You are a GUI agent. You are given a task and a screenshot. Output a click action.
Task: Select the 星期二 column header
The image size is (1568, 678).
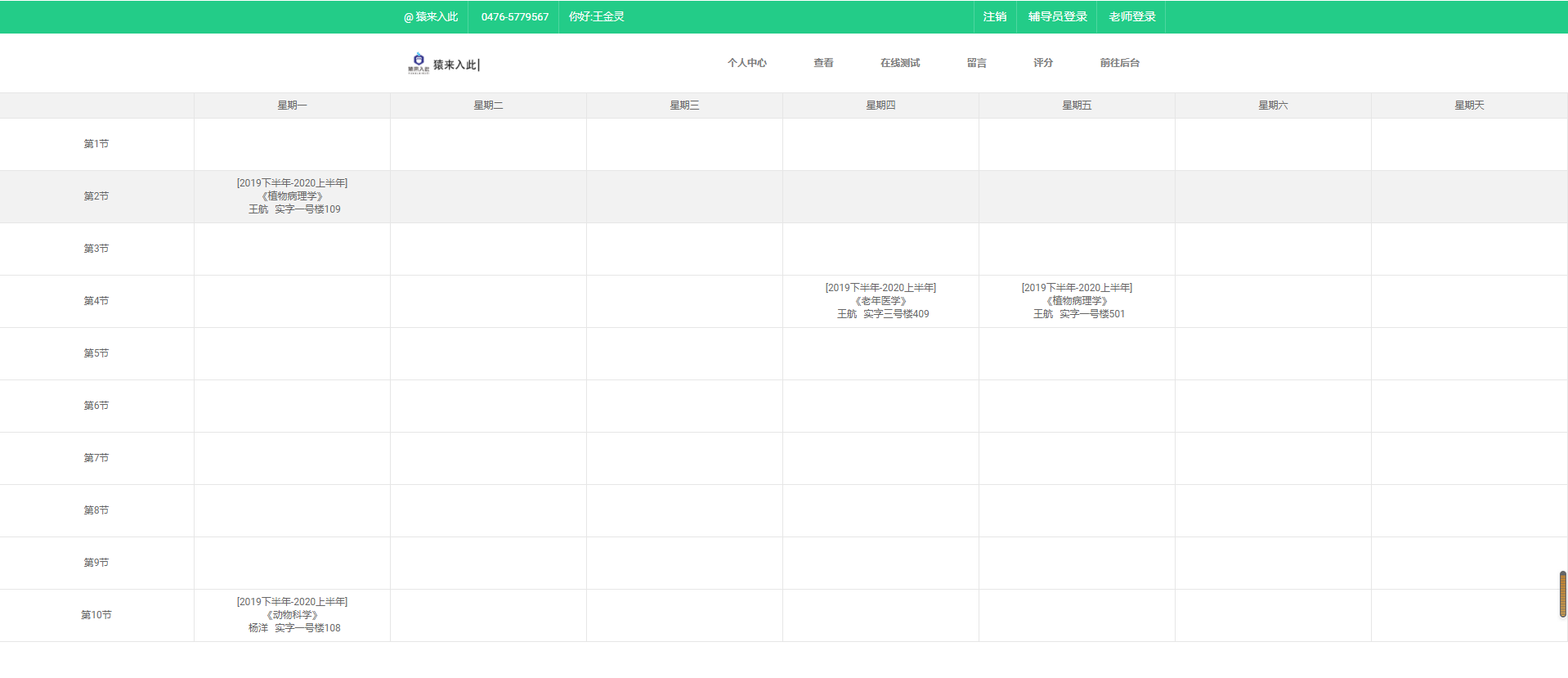coord(488,106)
